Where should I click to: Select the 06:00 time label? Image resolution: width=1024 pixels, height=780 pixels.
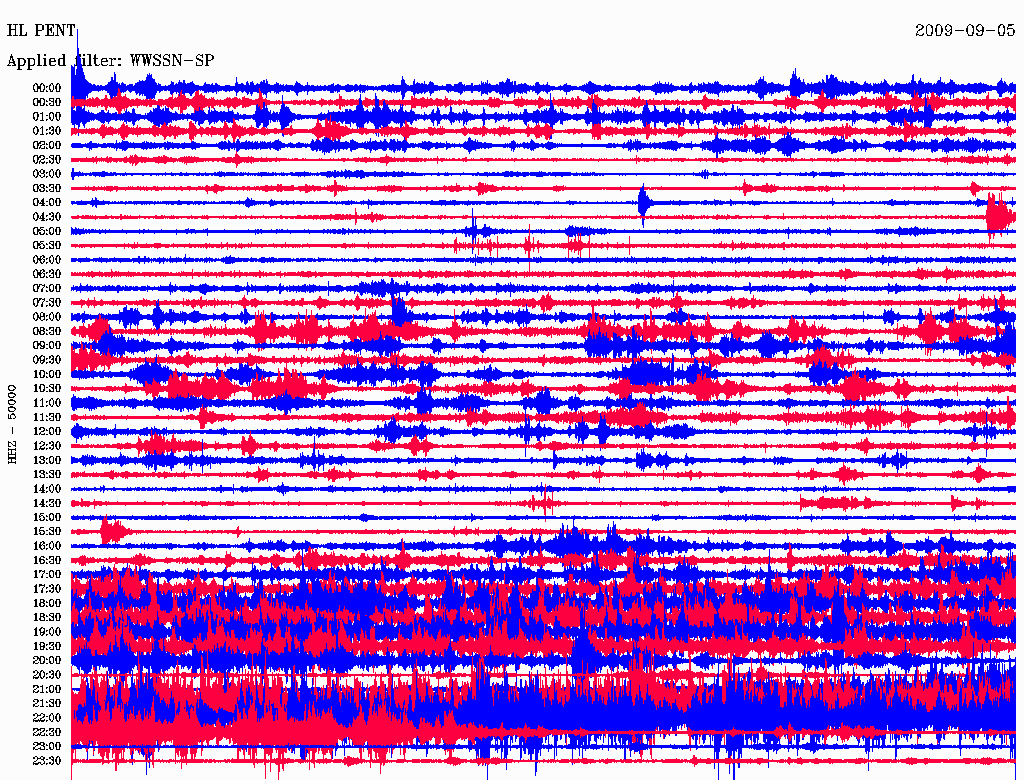(46, 260)
